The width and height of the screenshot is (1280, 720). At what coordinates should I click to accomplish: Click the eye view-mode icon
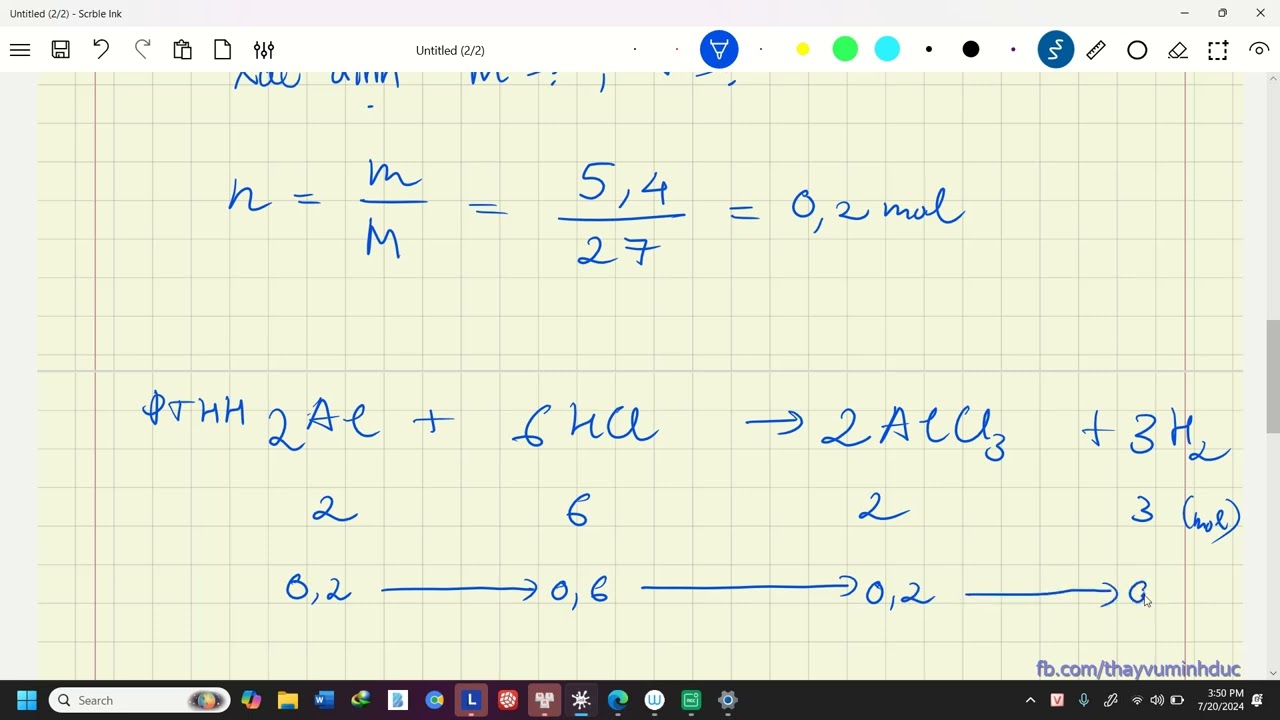pos(1259,49)
